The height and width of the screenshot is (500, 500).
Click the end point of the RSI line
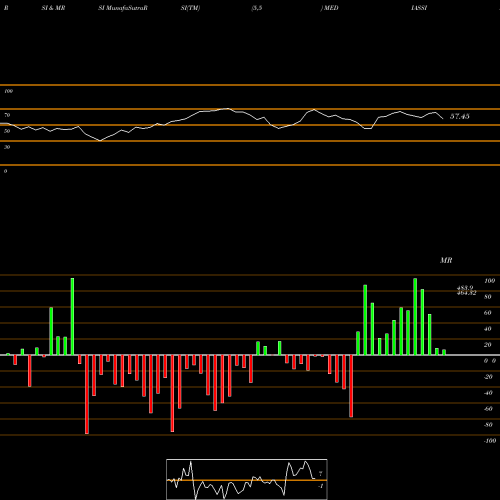(443, 119)
